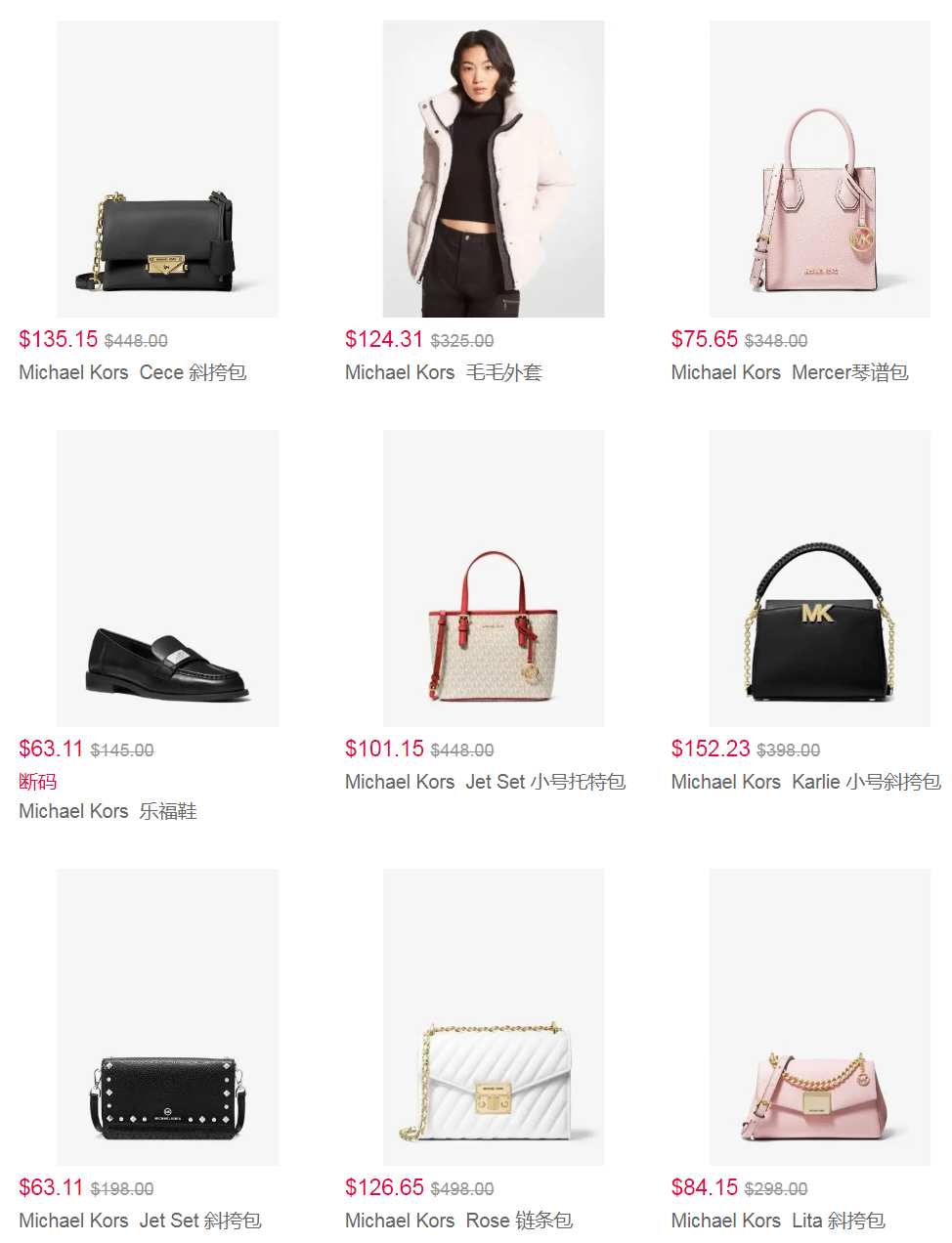952x1243 pixels.
Task: Select the pink Mercer bag thumbnail
Action: coord(820,169)
